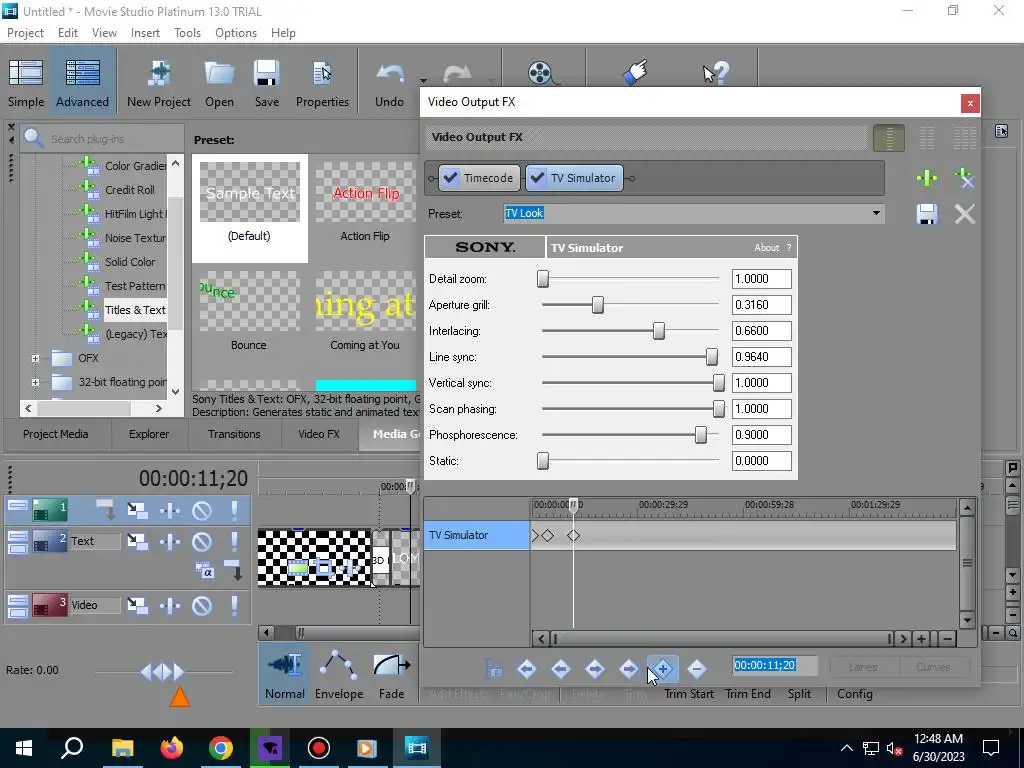The height and width of the screenshot is (768, 1024).
Task: Expand the OFX folder in plug-in tree
Action: tap(35, 358)
